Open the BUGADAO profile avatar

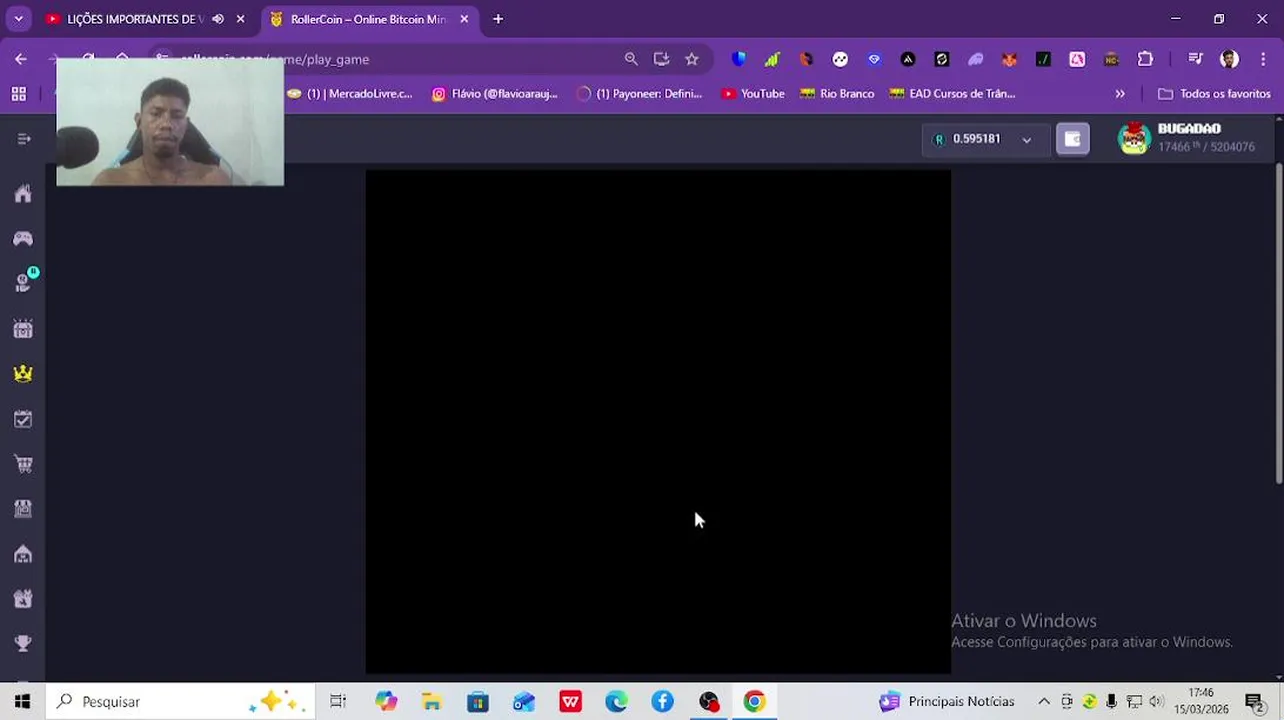[1134, 138]
